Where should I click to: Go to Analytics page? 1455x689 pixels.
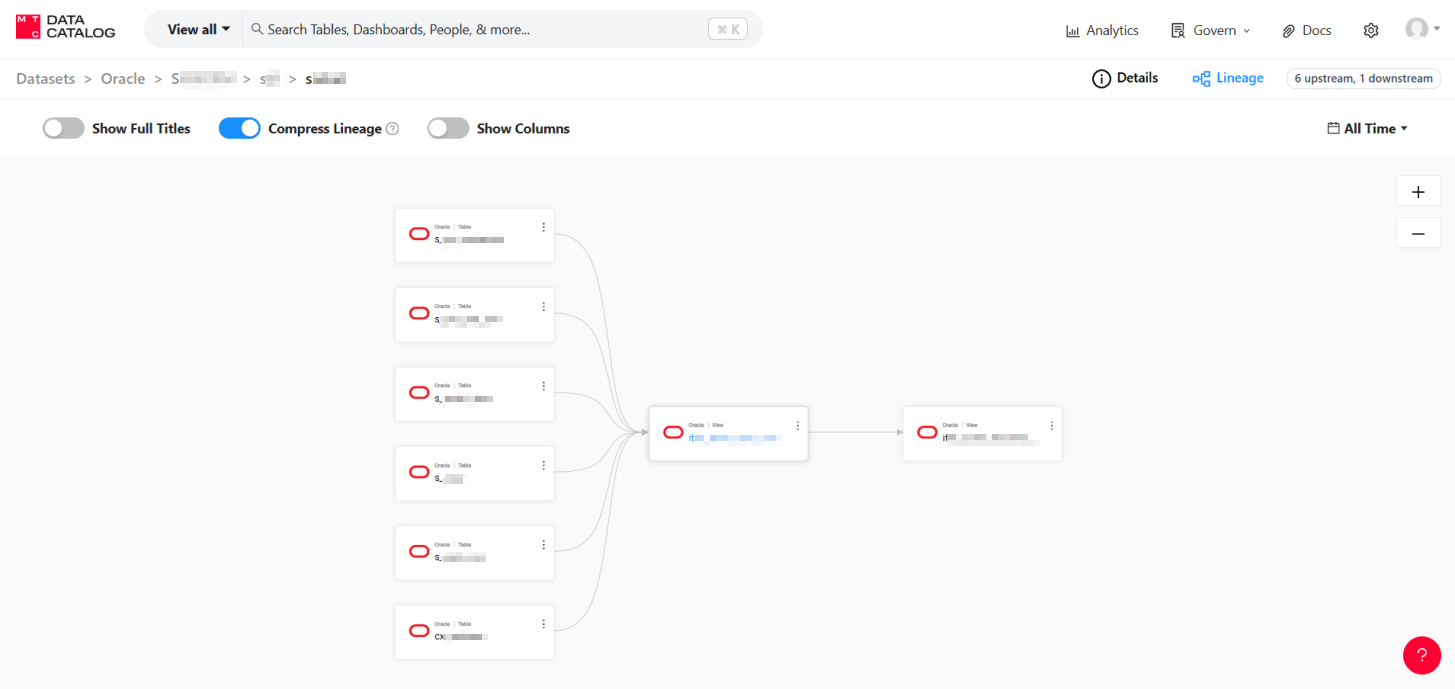point(1102,31)
